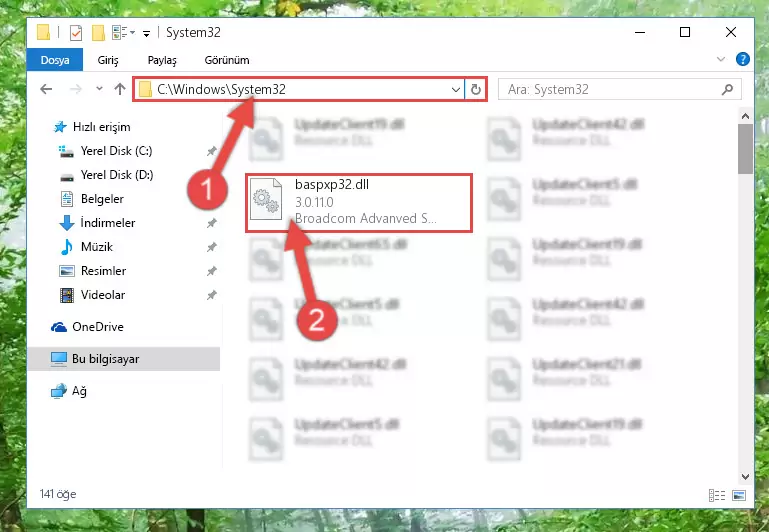Click the search magnifier icon

727,89
